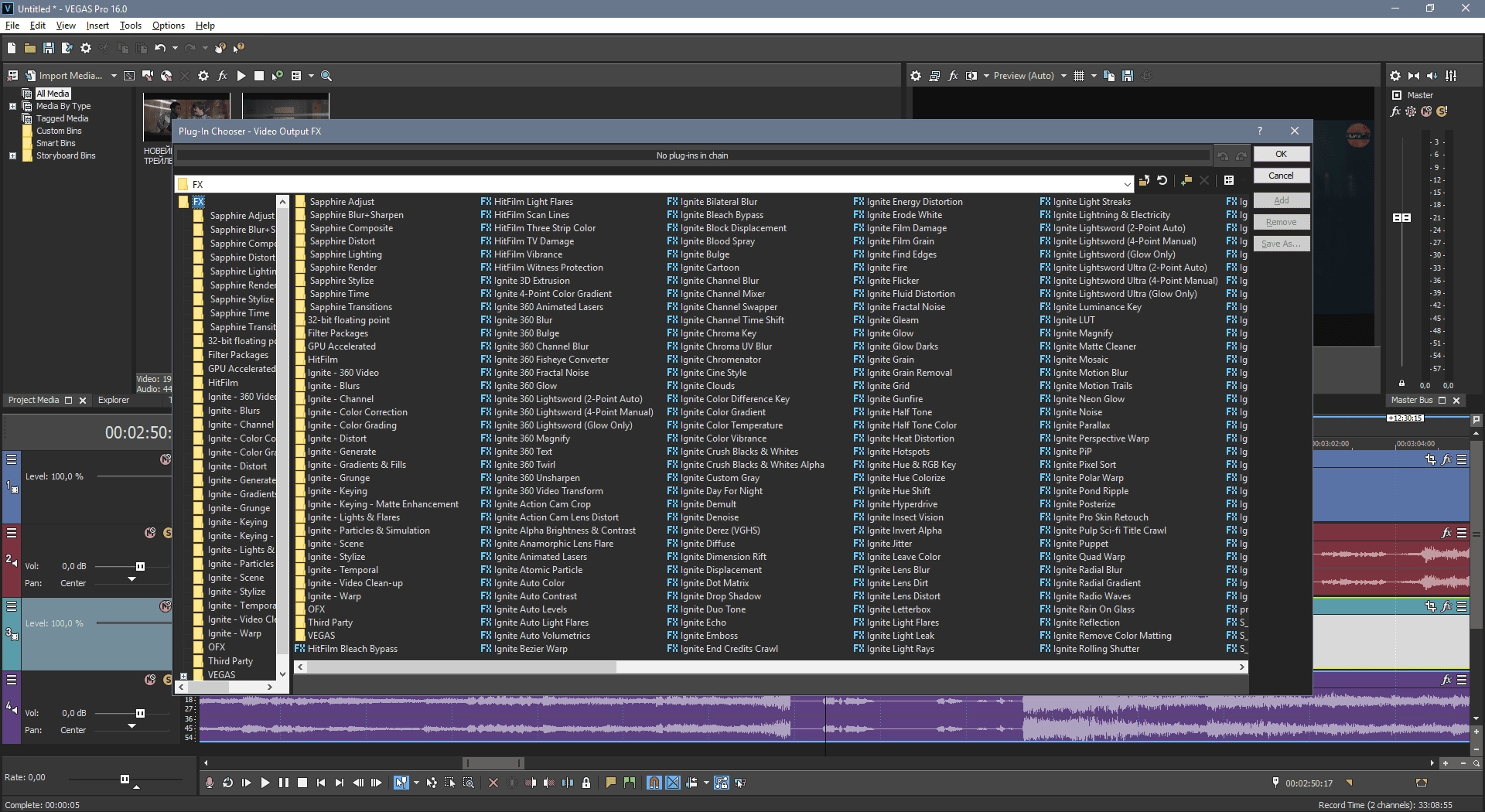The image size is (1485, 812).
Task: Open the Undo history dropdown arrow
Action: point(175,48)
